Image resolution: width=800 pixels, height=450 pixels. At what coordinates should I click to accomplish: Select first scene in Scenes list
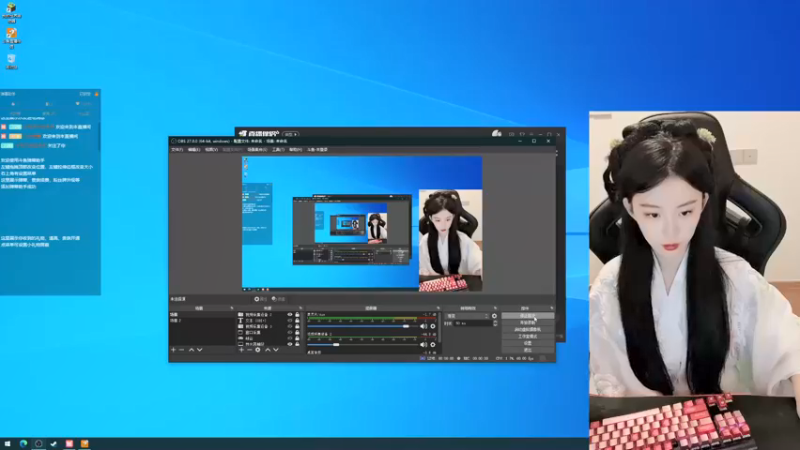[x=202, y=315]
